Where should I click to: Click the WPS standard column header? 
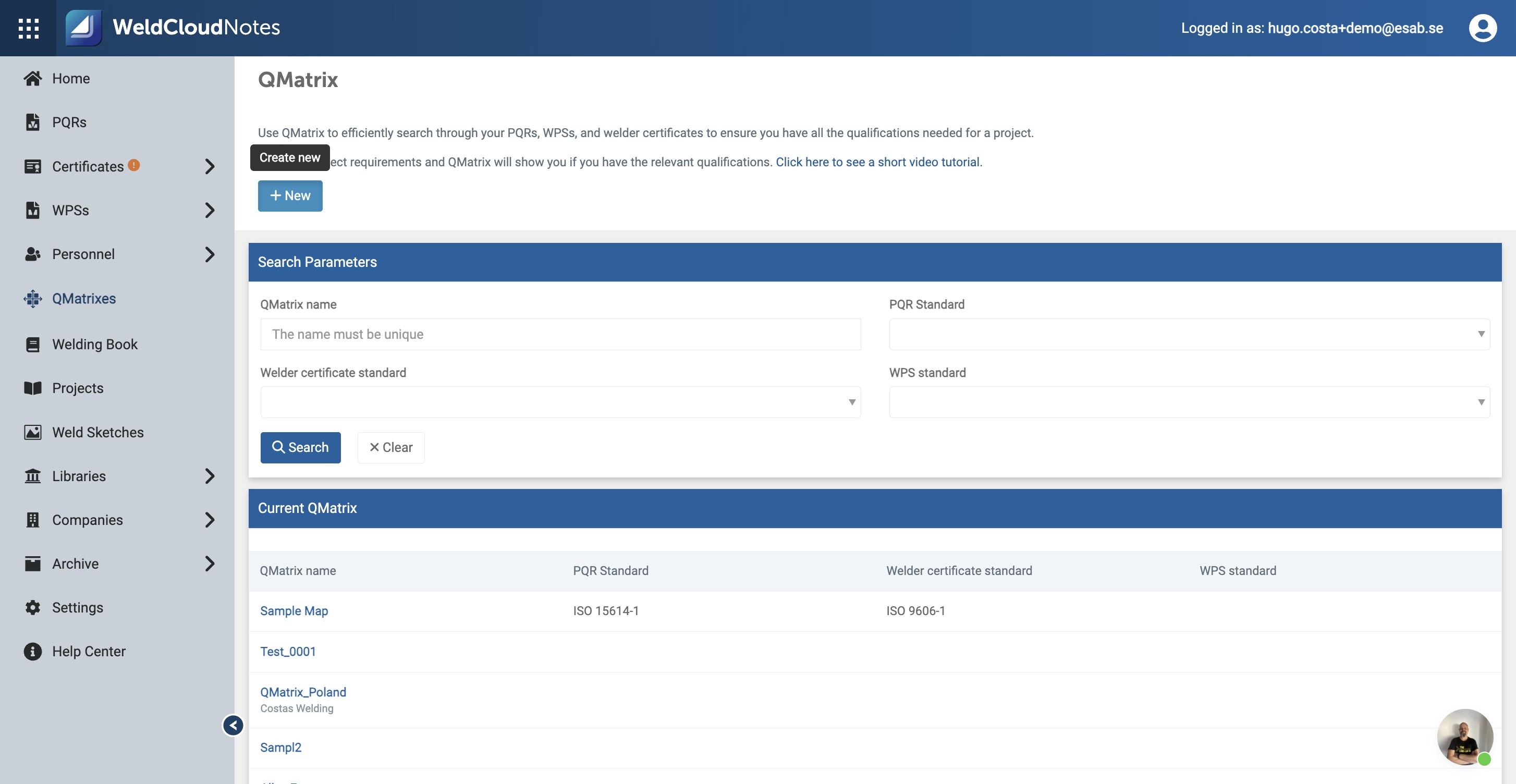[1238, 570]
